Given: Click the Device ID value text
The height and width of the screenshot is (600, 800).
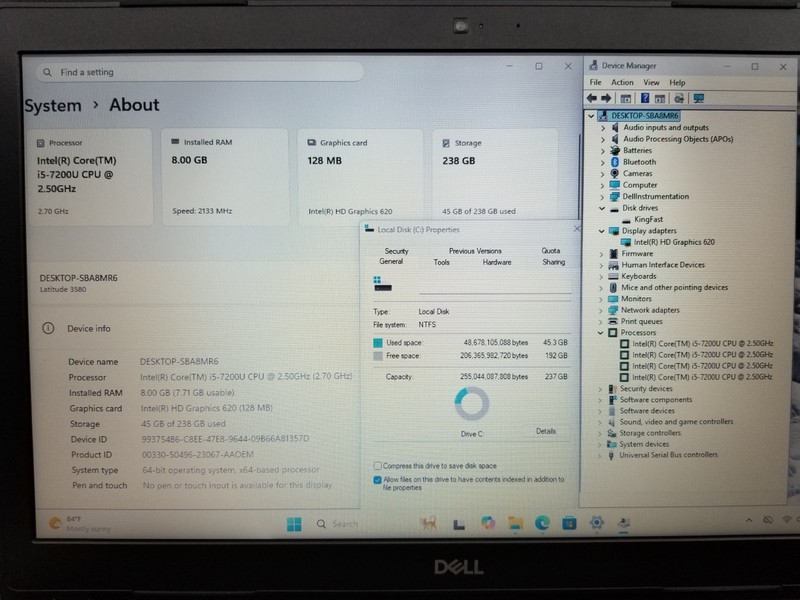Looking at the screenshot, I should 225,439.
